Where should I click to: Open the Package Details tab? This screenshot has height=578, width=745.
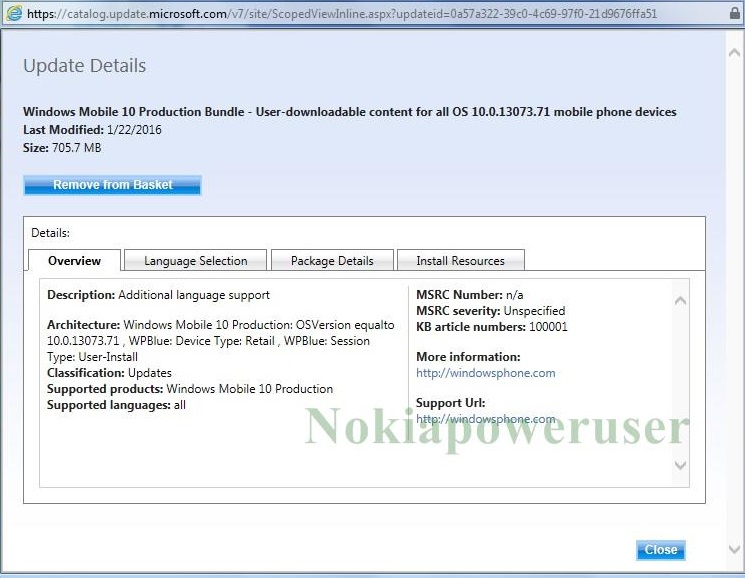tap(332, 260)
